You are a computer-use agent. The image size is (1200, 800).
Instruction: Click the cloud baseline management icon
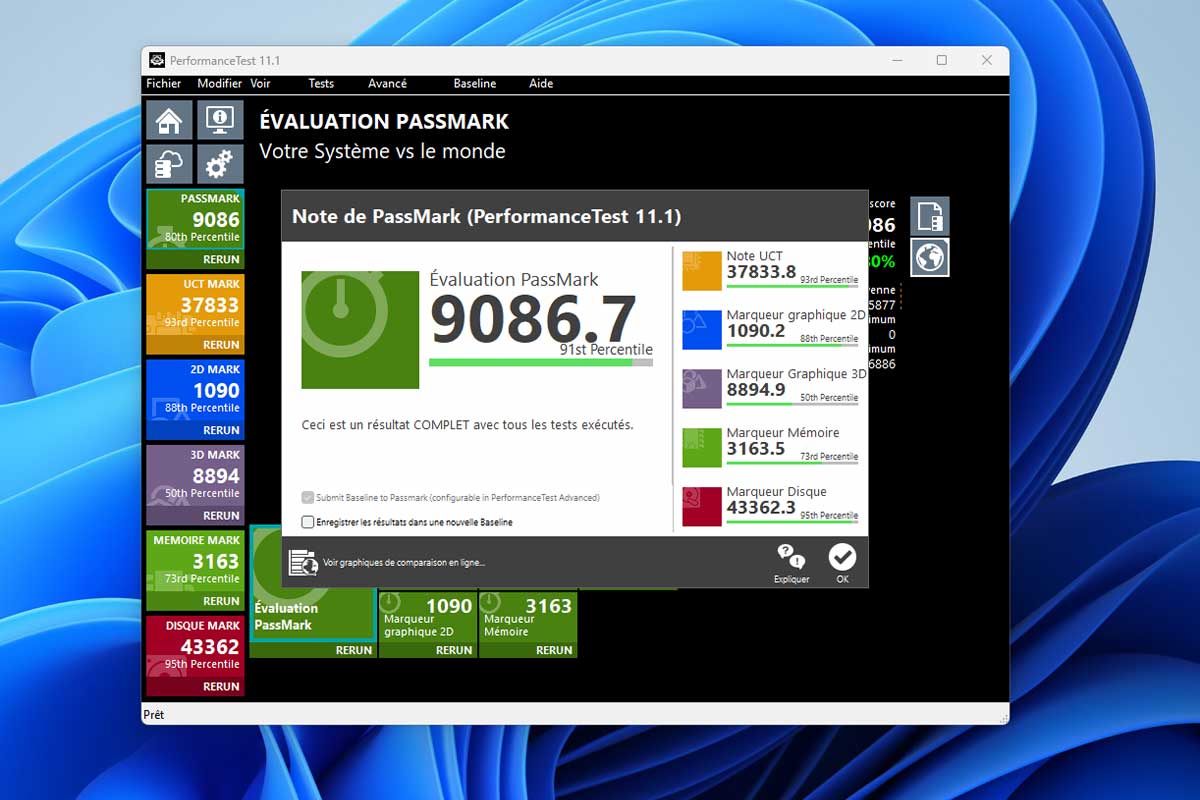[169, 164]
